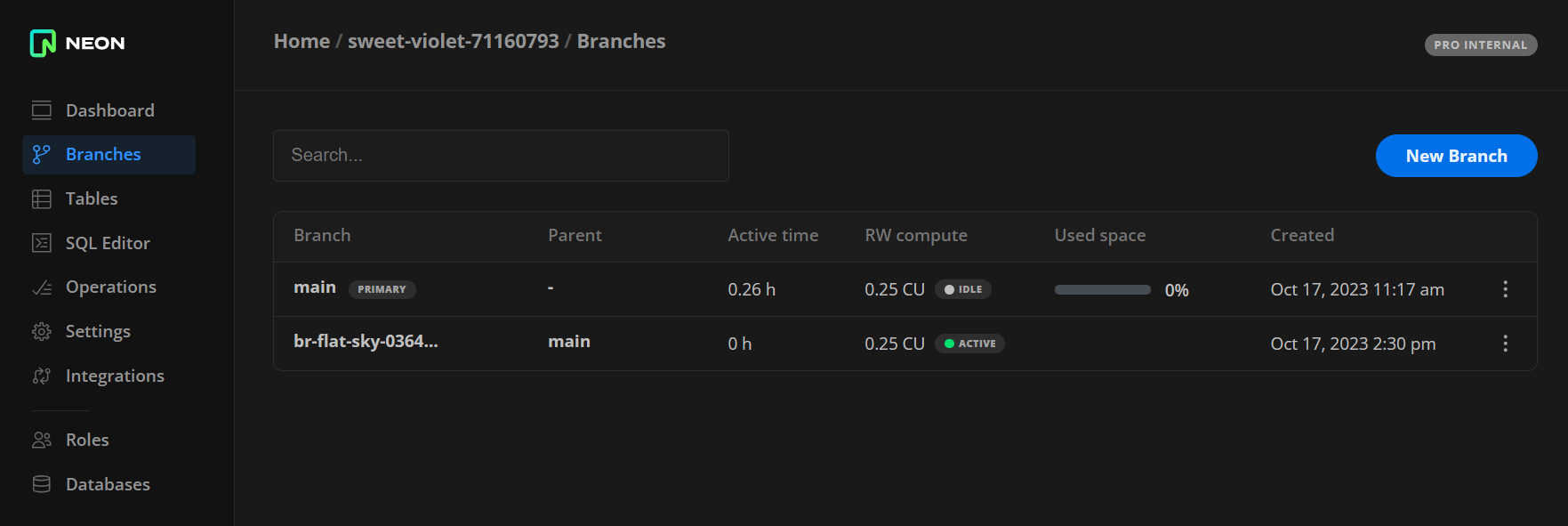Click the Operations icon in sidebar
The width and height of the screenshot is (1568, 526).
(x=42, y=287)
